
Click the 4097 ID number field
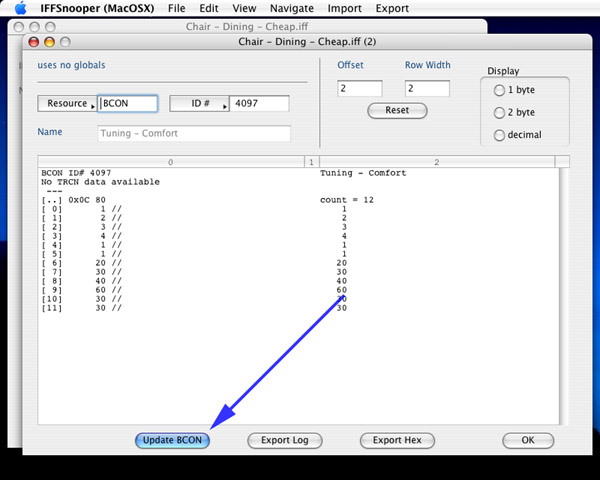pos(259,104)
